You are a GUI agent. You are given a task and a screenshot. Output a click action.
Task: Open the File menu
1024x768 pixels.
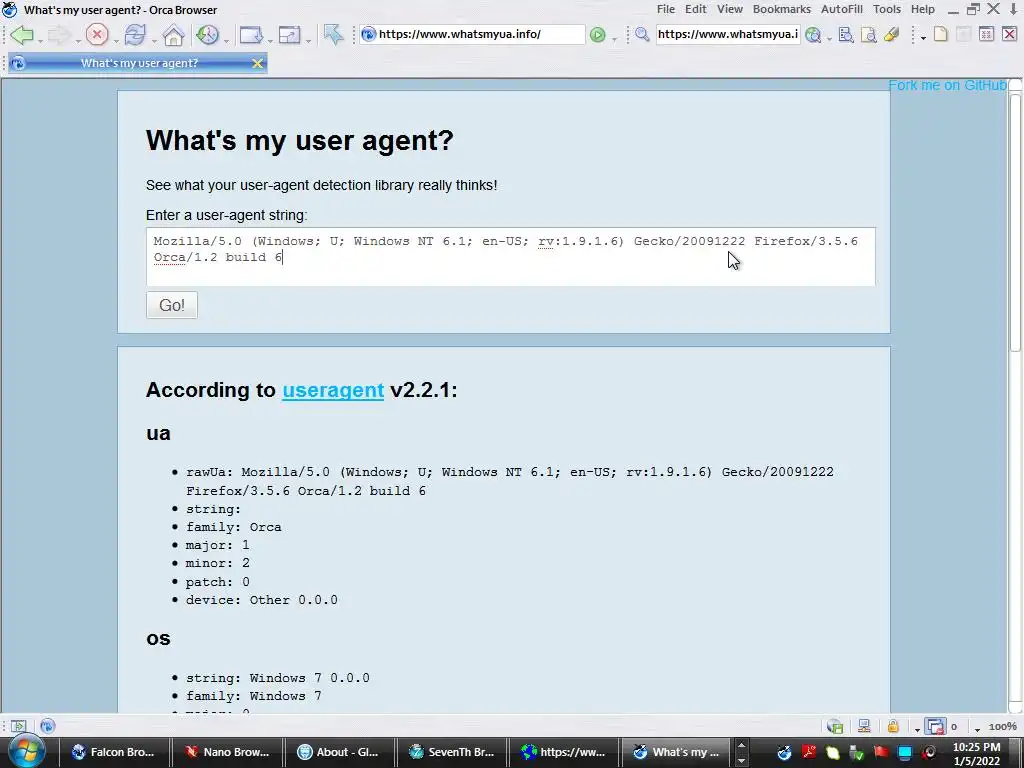click(x=665, y=9)
